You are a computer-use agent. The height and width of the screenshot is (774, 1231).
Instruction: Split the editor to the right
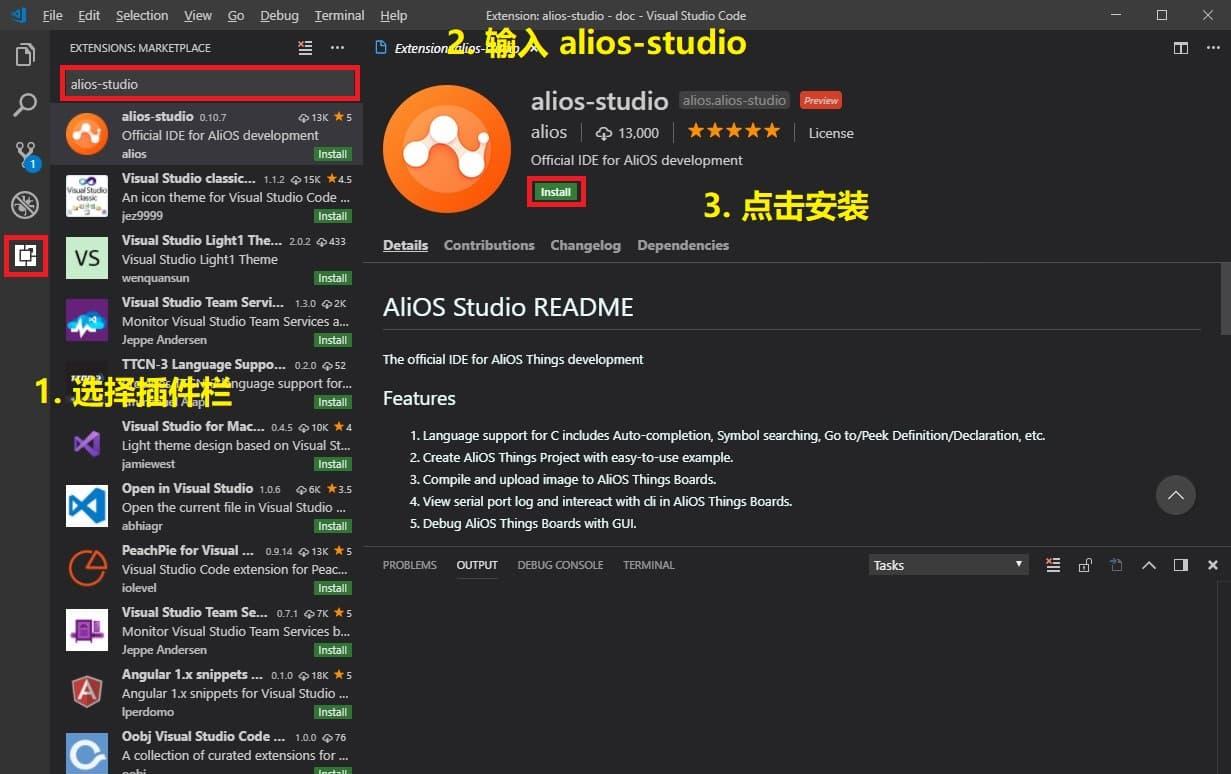point(1181,48)
